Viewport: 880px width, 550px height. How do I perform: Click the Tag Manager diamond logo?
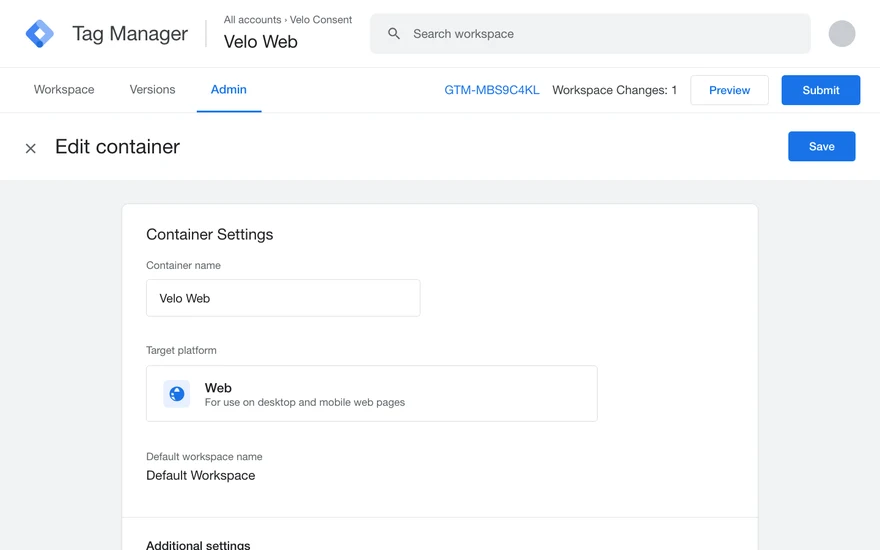tap(39, 34)
